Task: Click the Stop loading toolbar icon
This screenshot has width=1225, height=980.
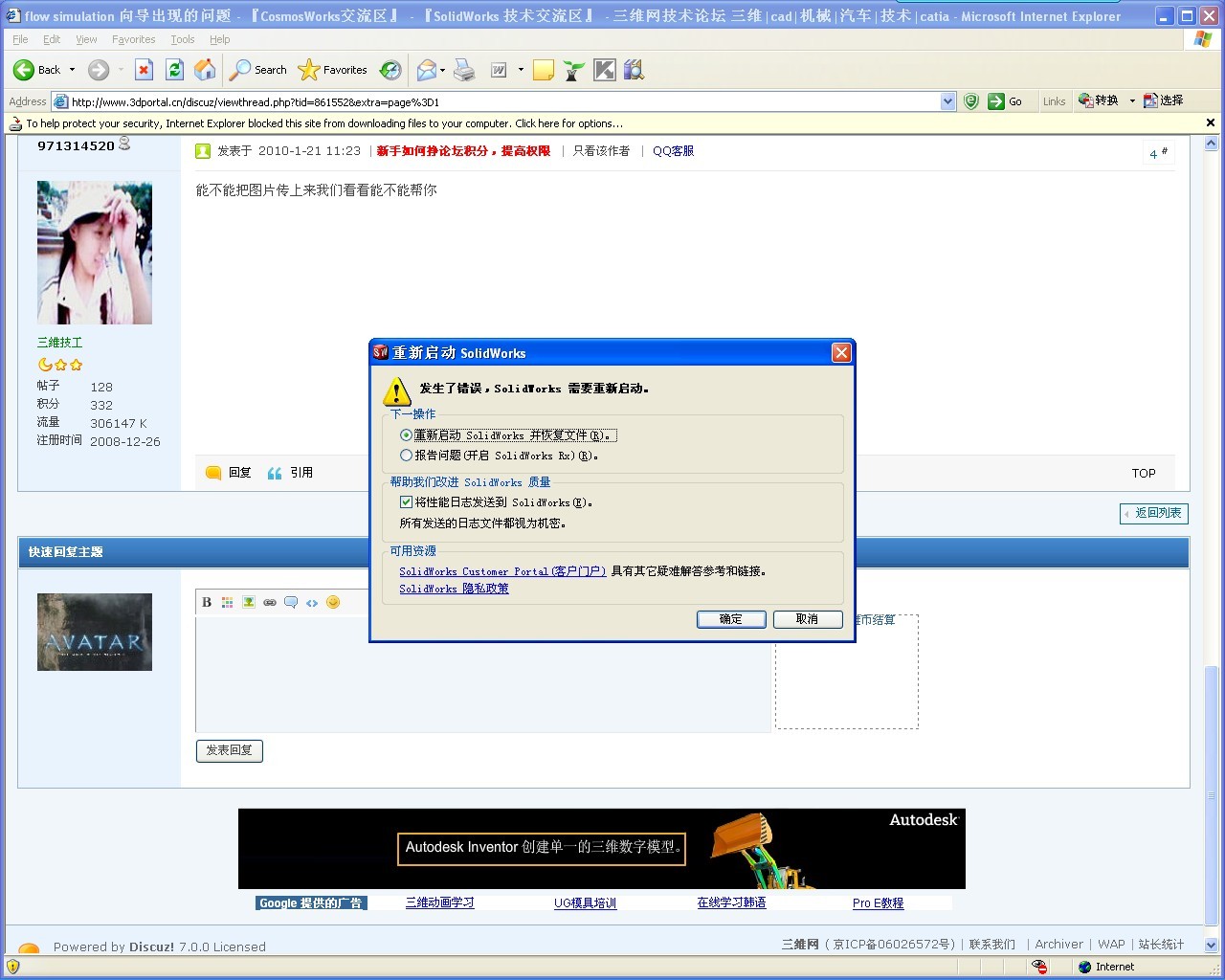Action: pyautogui.click(x=144, y=70)
